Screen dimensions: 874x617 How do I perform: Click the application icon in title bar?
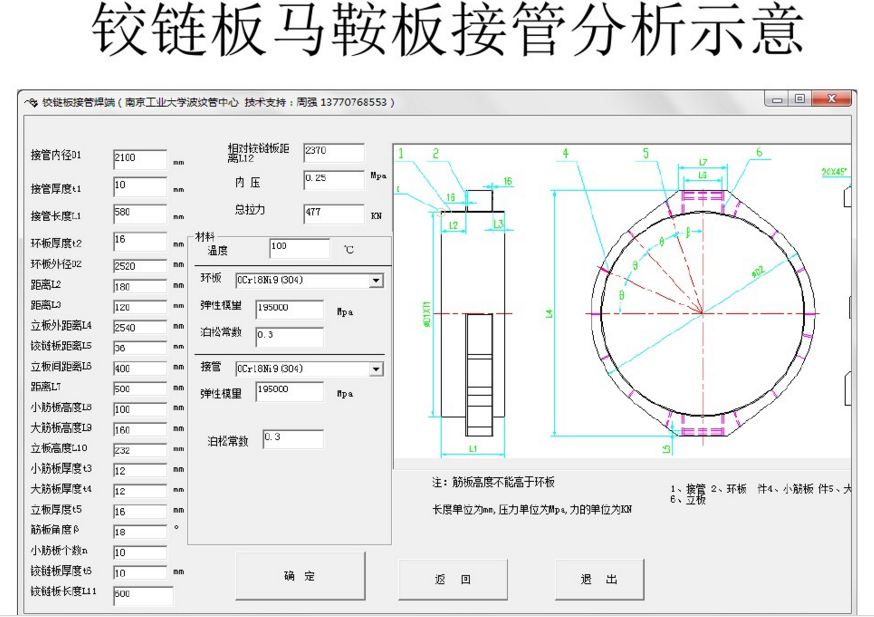(30, 101)
